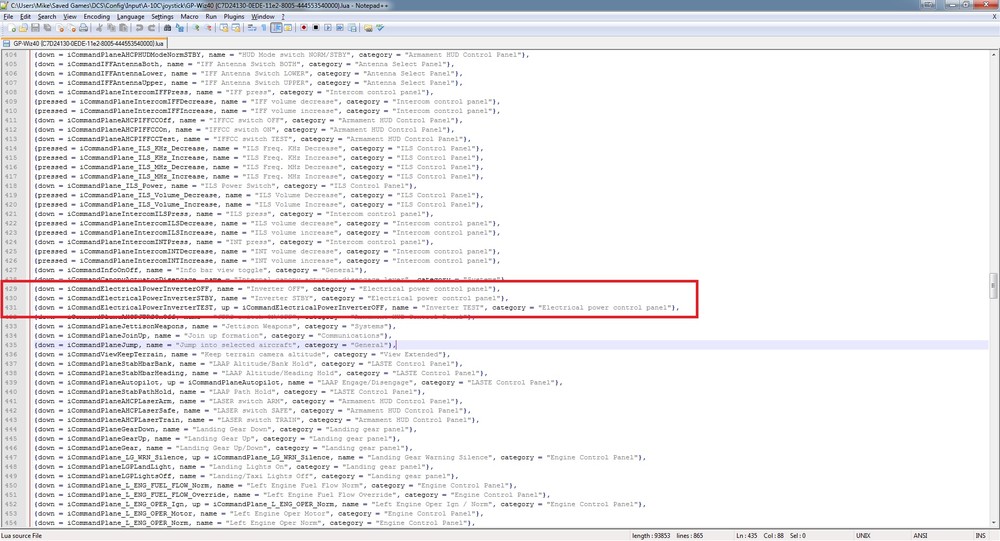Click the Paste toolbar icon
The width and height of the screenshot is (1000, 541).
(123, 28)
